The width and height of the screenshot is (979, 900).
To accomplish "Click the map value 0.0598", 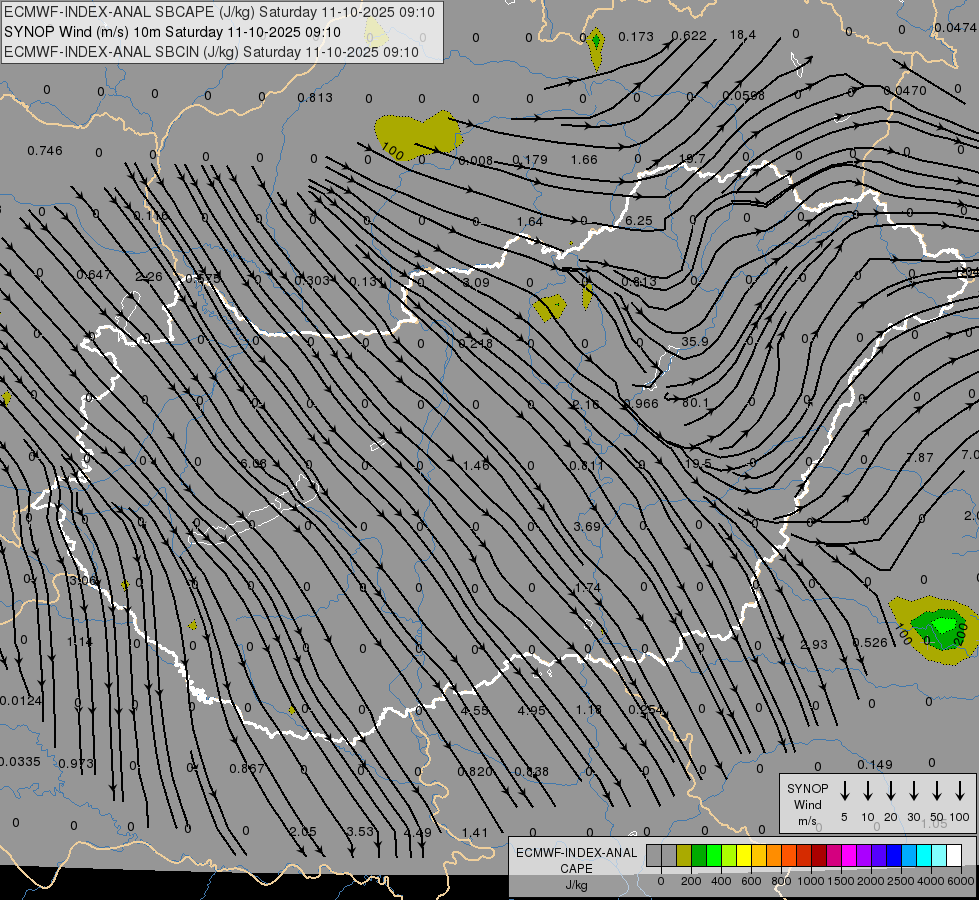I will (x=744, y=96).
